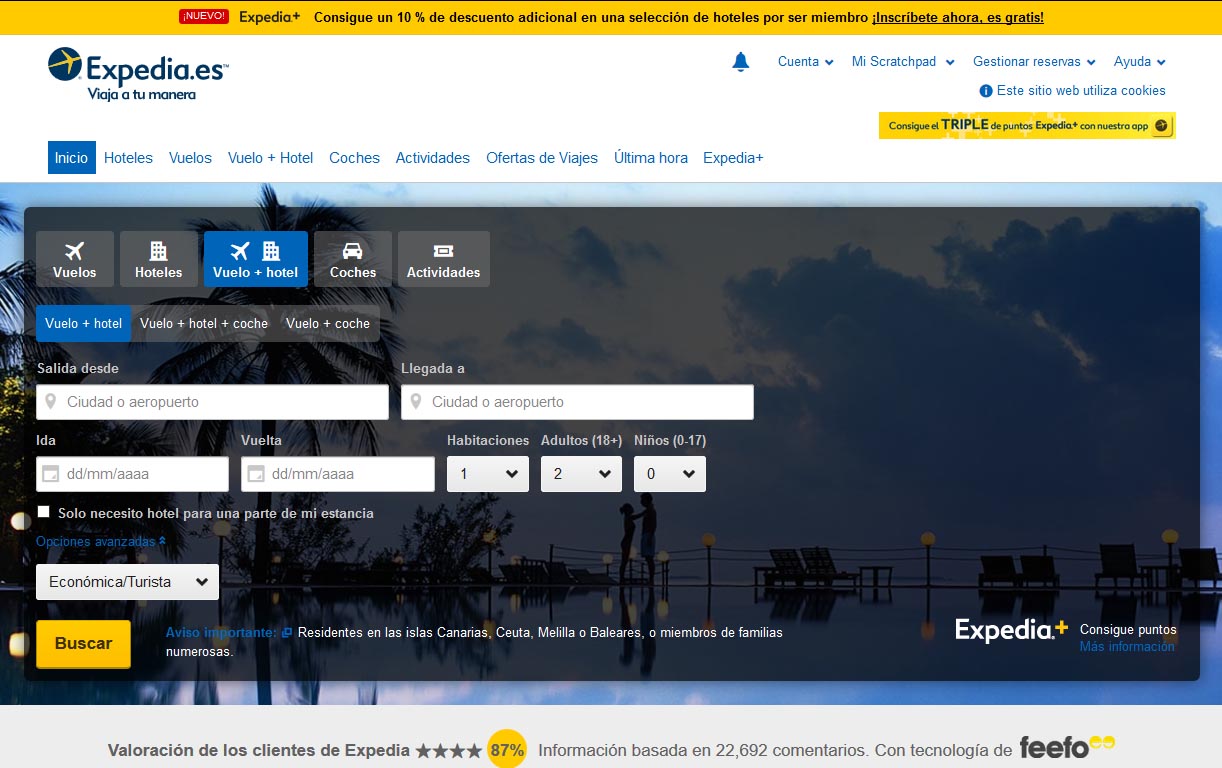Select the Coches tab with car icon
Image resolution: width=1222 pixels, height=768 pixels.
tap(352, 258)
